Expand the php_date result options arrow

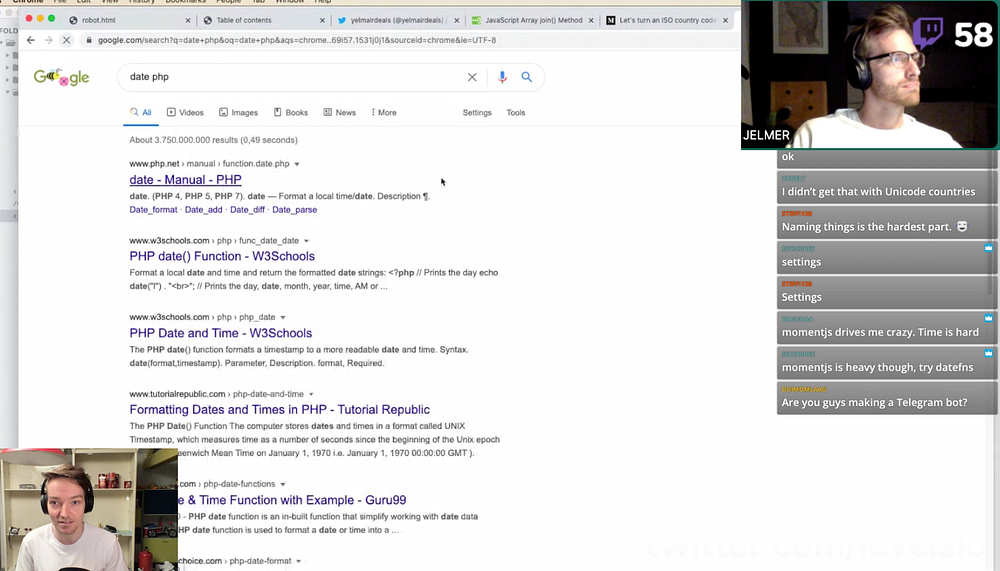283,317
